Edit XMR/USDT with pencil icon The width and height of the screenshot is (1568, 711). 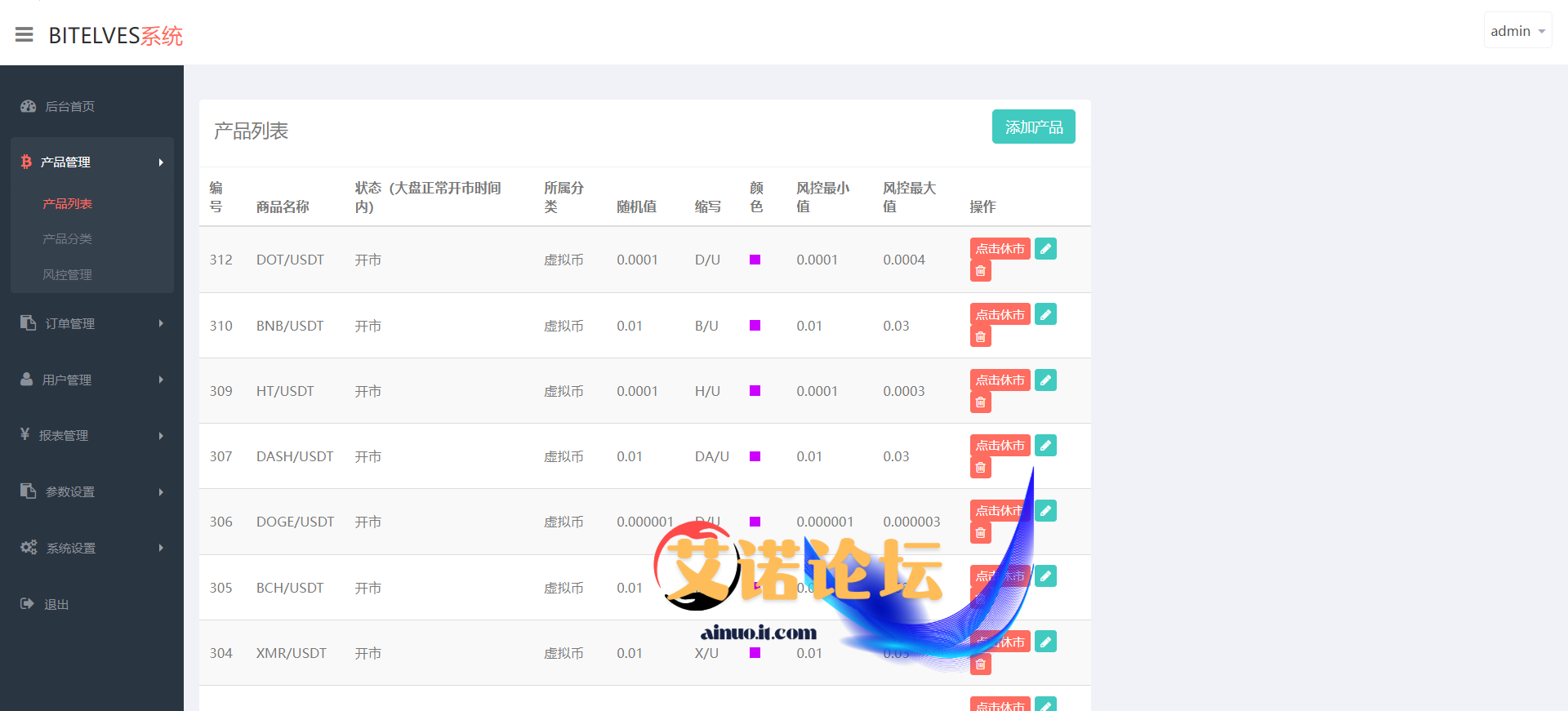click(x=1045, y=642)
